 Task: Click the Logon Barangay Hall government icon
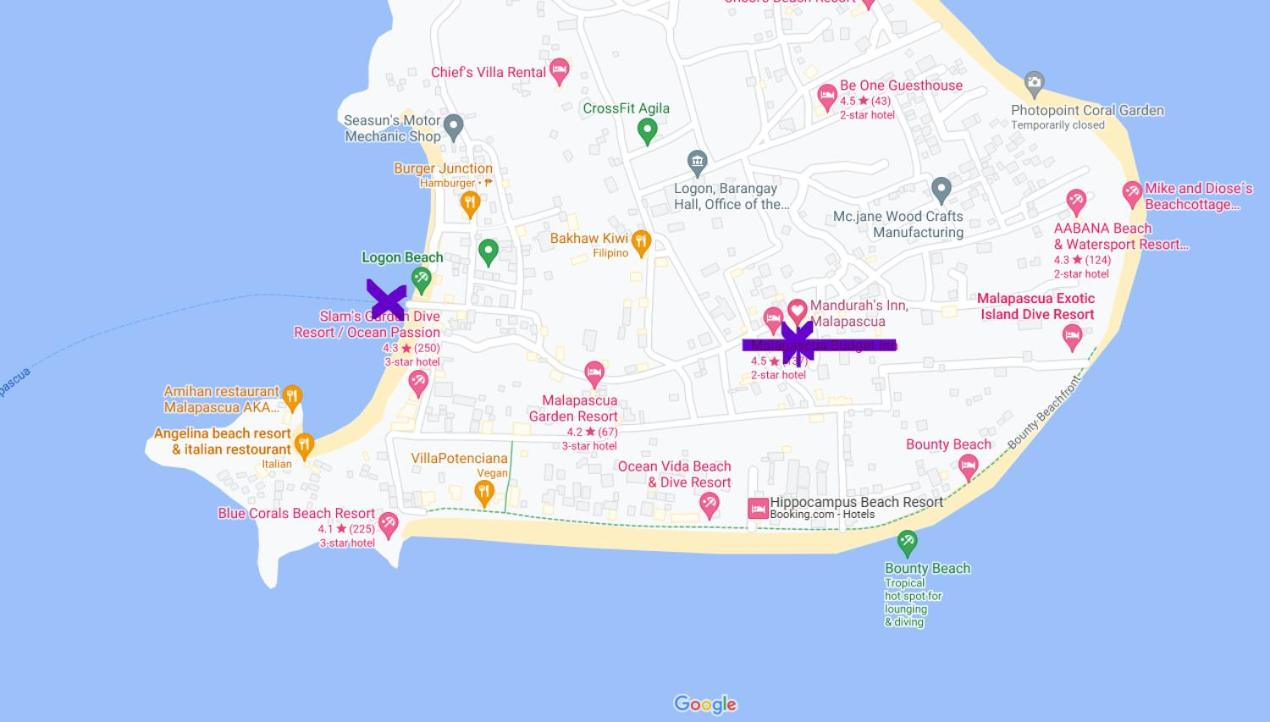697,162
